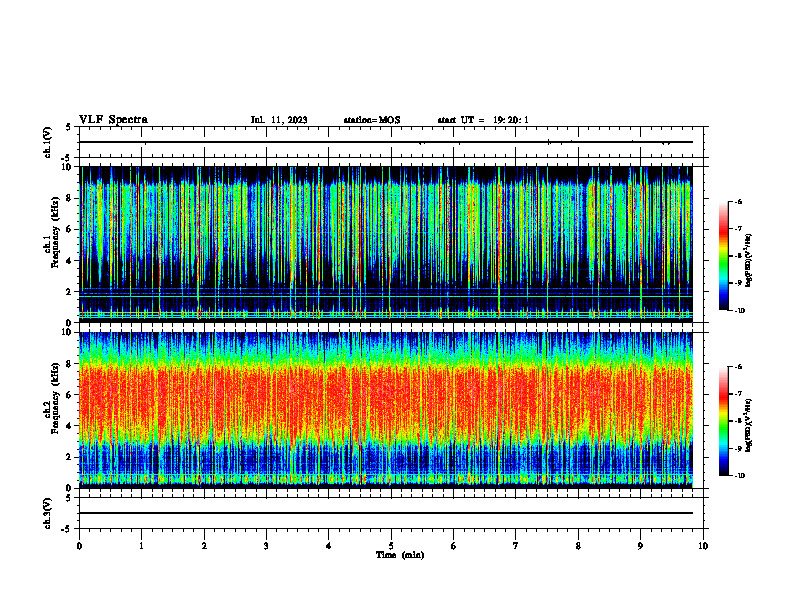Click the "-8" tick on ch.1 color bar
The image size is (792, 612).
click(738, 256)
